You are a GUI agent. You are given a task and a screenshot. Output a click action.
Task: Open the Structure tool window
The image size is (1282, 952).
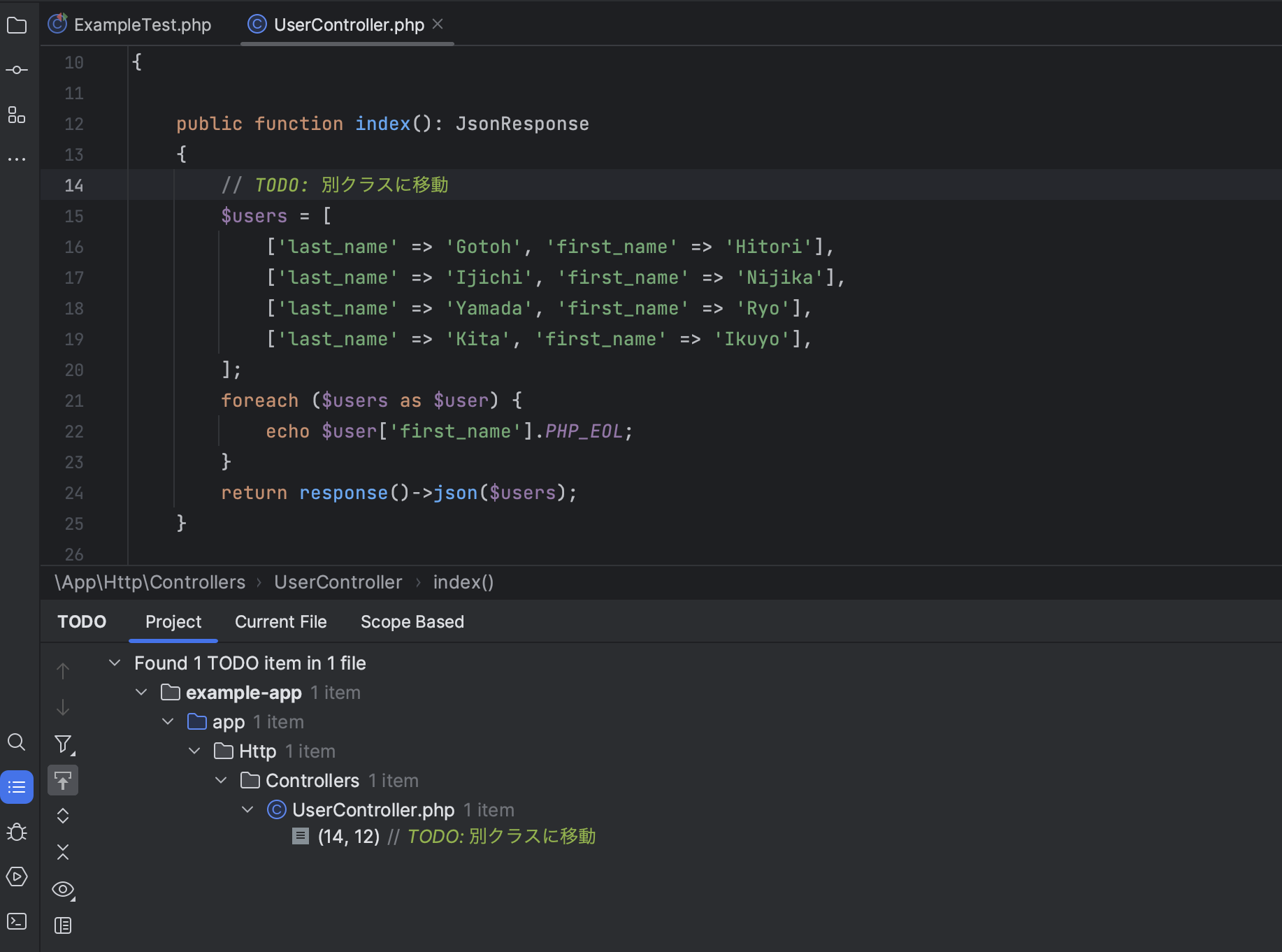pos(17,115)
